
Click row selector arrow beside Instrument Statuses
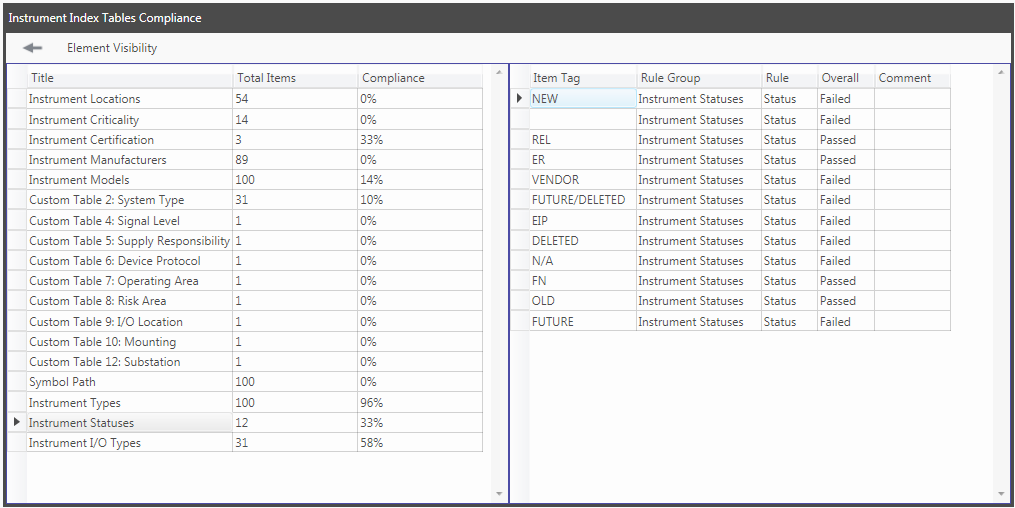click(x=16, y=423)
